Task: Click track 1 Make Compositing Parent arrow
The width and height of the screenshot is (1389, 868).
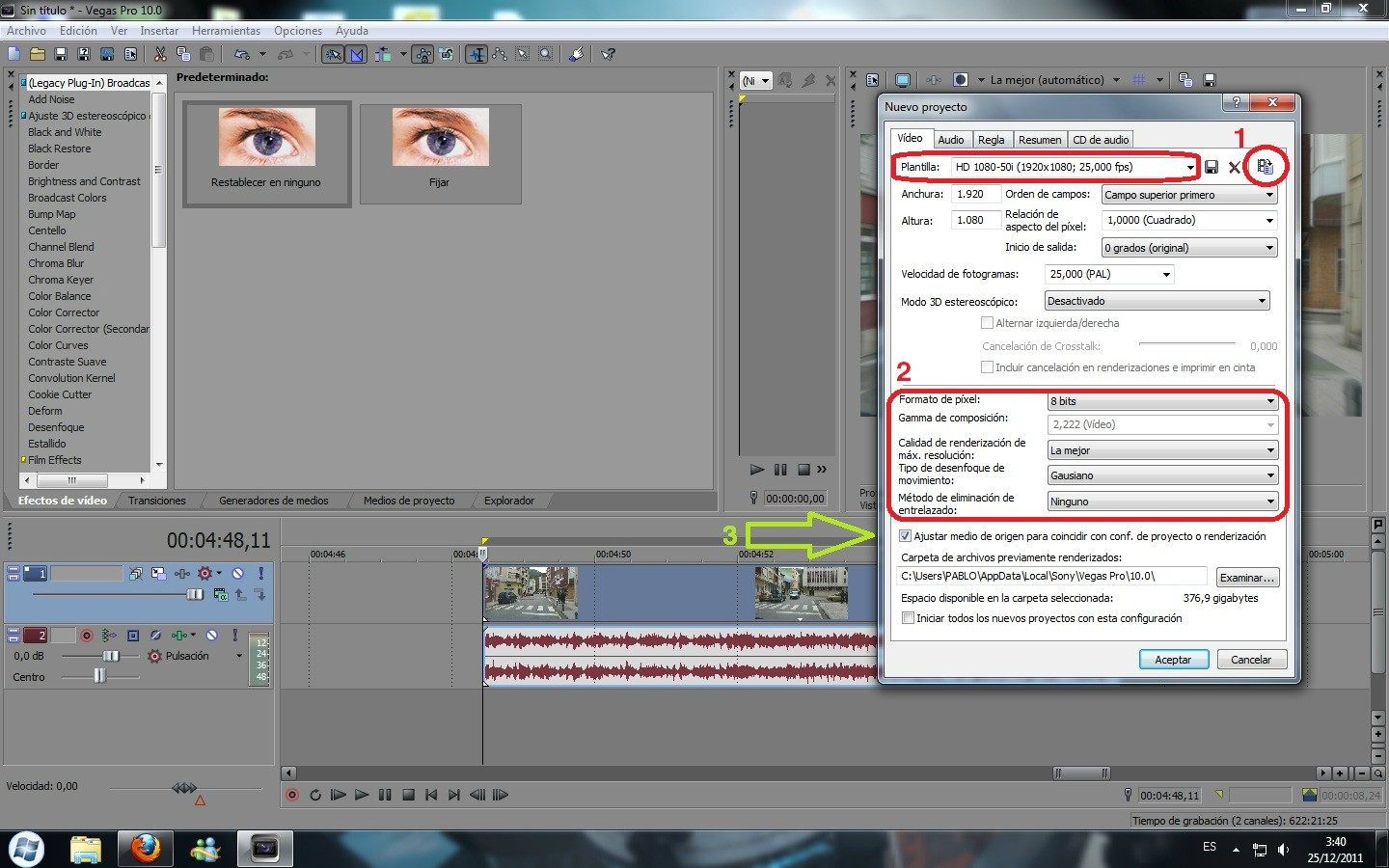Action: click(x=241, y=595)
